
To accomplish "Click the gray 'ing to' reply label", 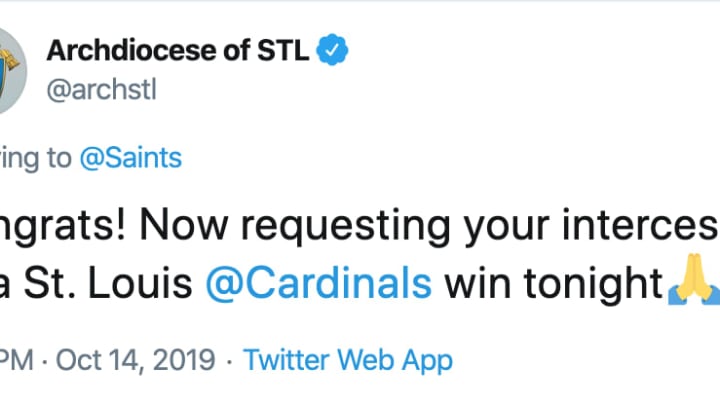I will point(36,159).
